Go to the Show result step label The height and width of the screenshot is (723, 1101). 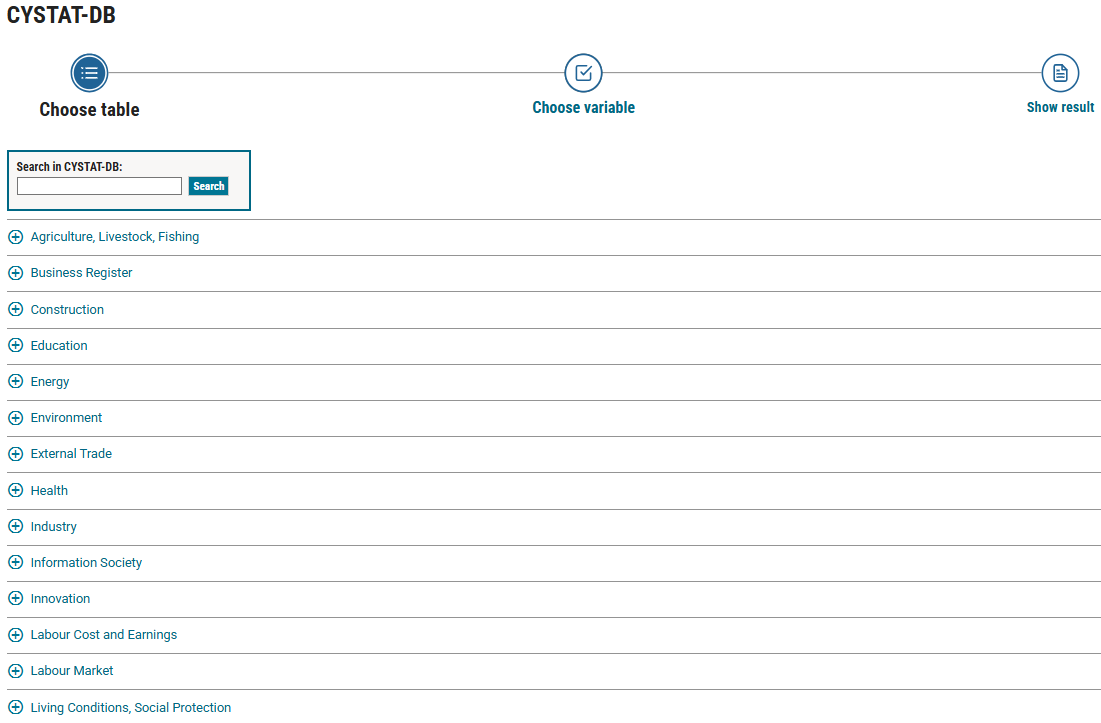point(1060,107)
